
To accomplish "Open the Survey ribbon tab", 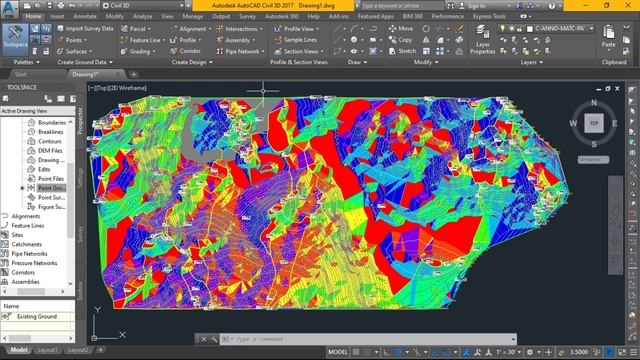I will (x=247, y=16).
